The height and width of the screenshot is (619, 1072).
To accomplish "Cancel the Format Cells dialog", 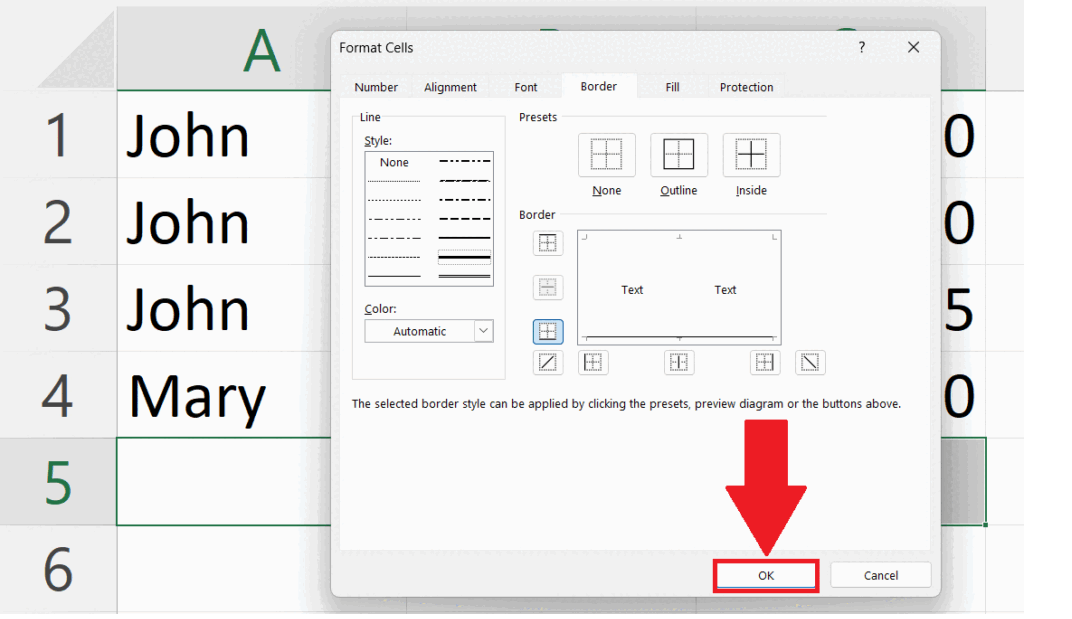I will click(881, 575).
